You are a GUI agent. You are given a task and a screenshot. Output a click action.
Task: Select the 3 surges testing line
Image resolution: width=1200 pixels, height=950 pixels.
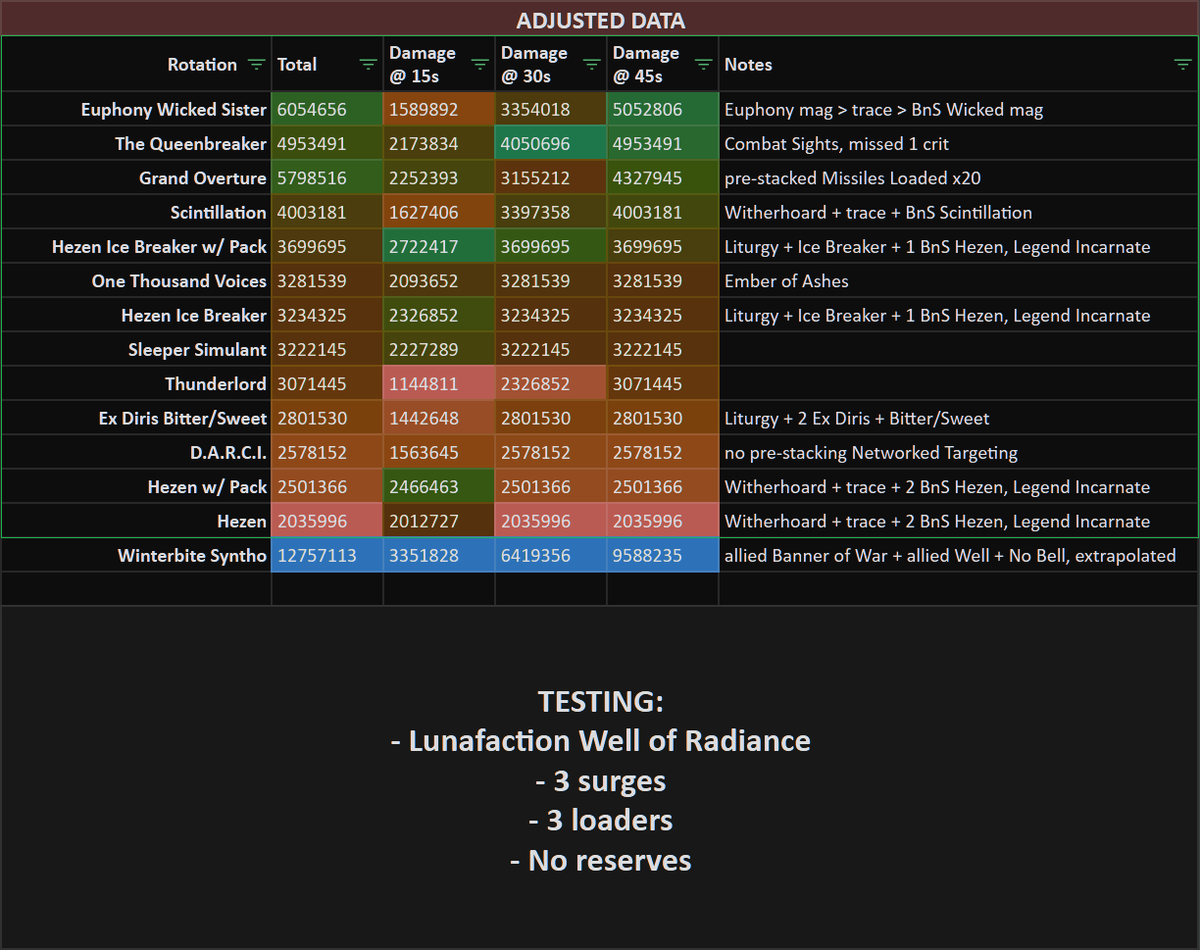(x=600, y=781)
